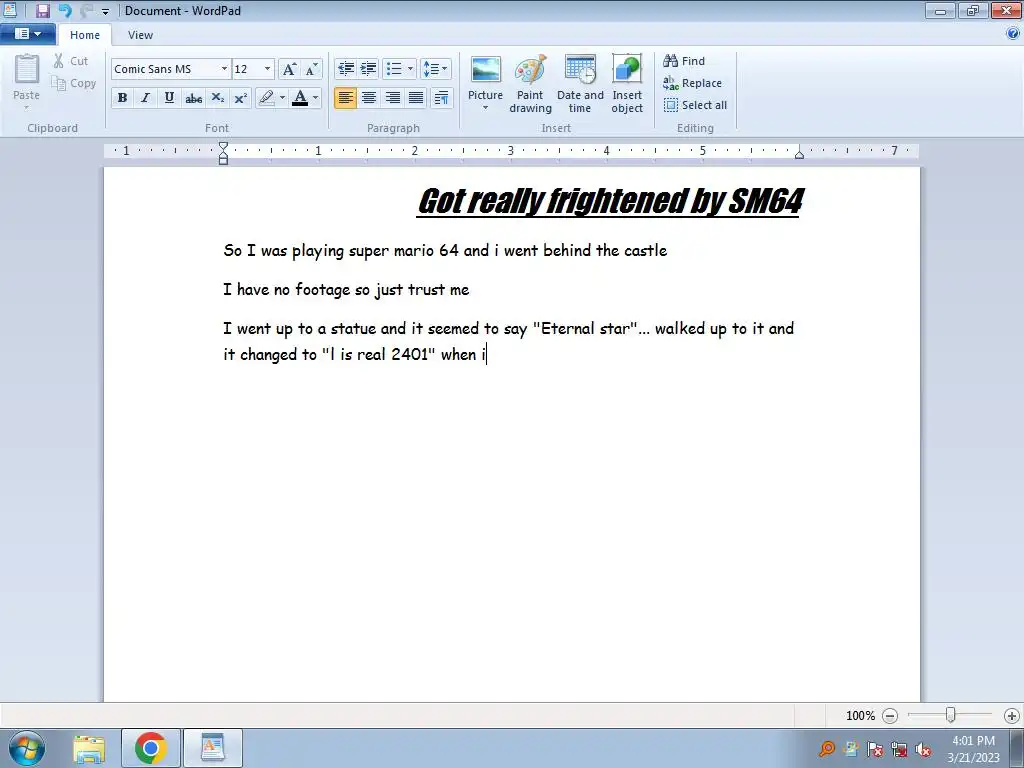Toggle Strikethrough formatting
This screenshot has width=1024, height=768.
[x=193, y=98]
